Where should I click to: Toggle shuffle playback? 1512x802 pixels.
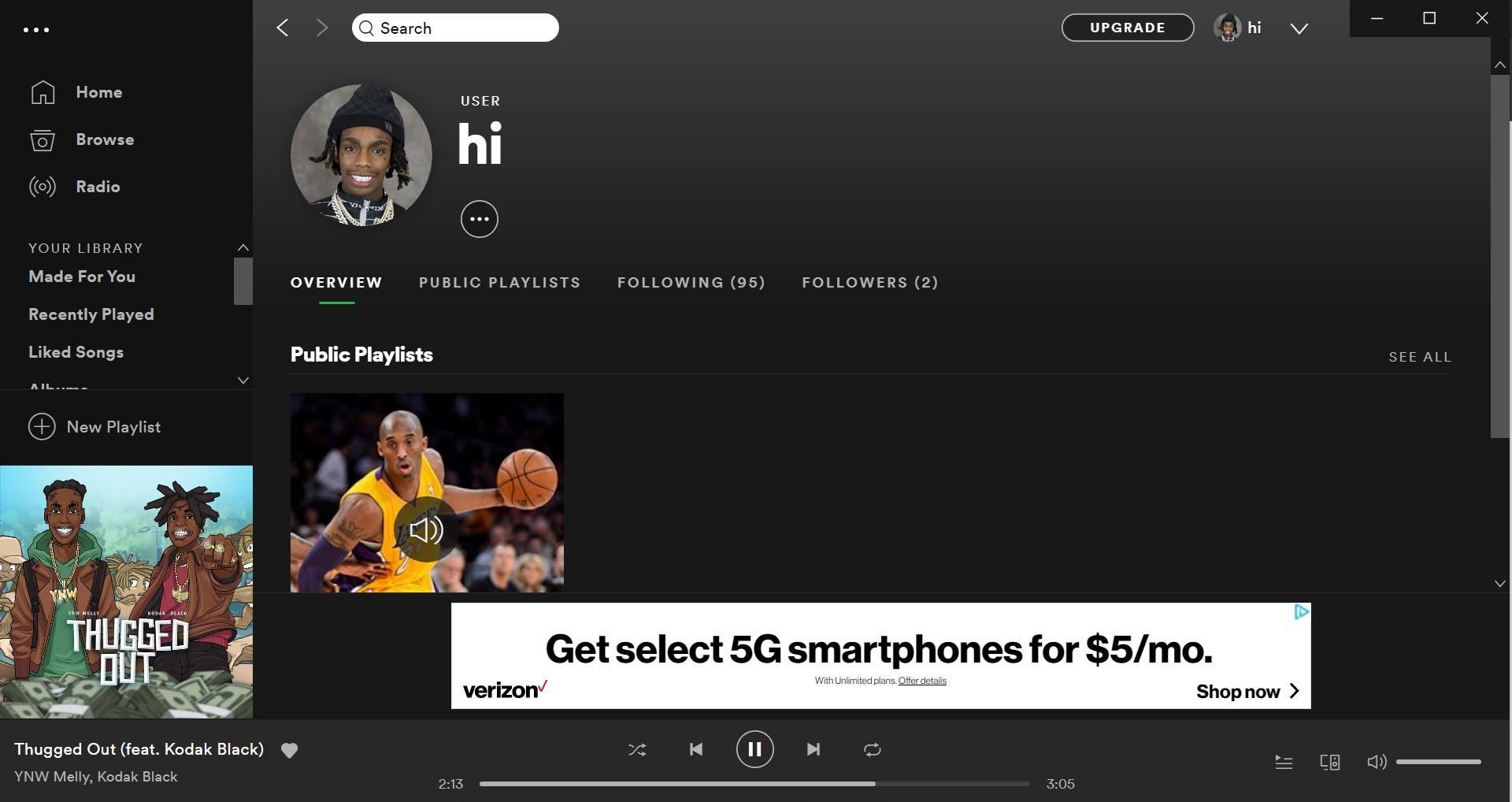point(637,749)
